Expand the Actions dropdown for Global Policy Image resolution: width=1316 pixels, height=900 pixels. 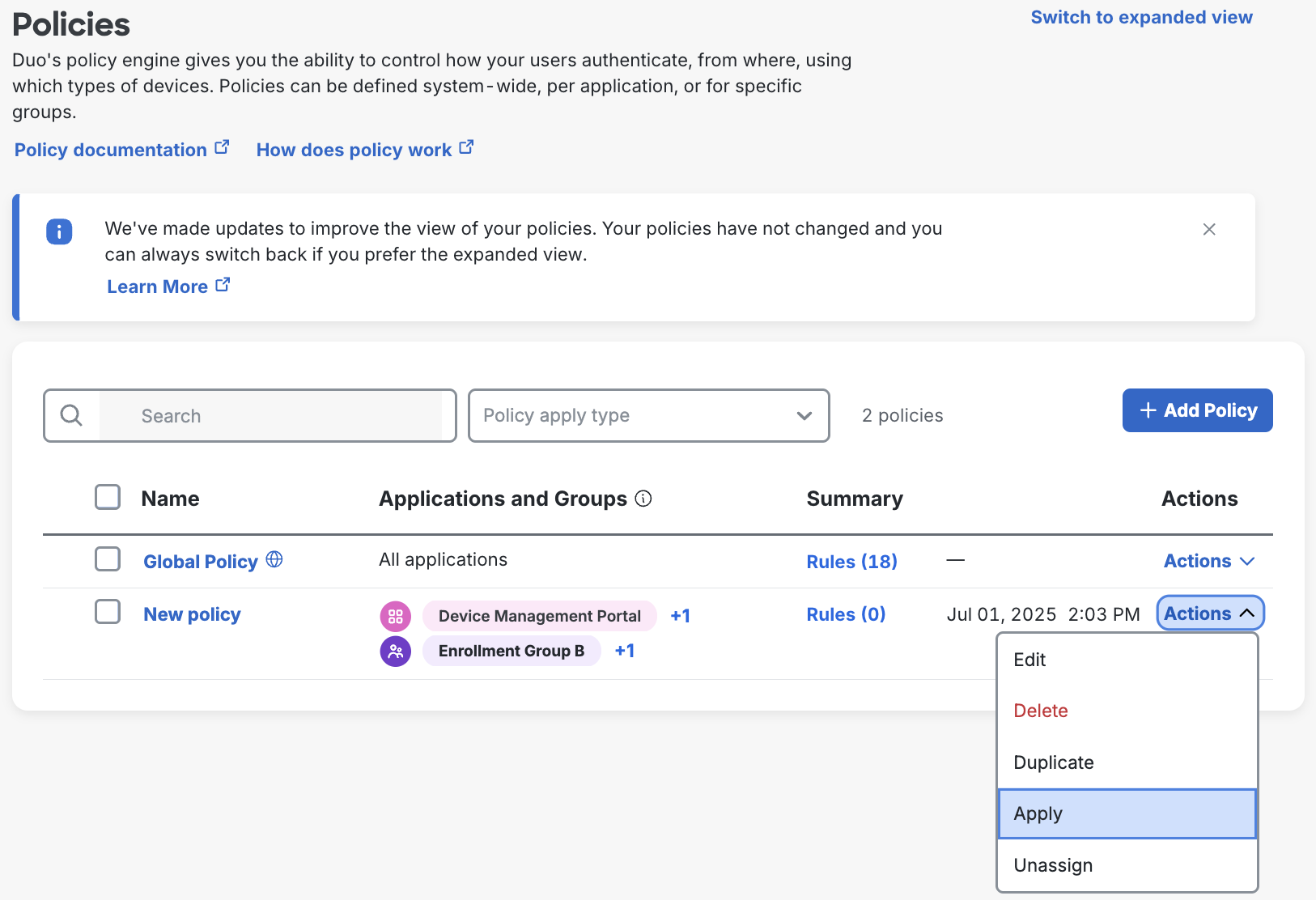pos(1208,560)
